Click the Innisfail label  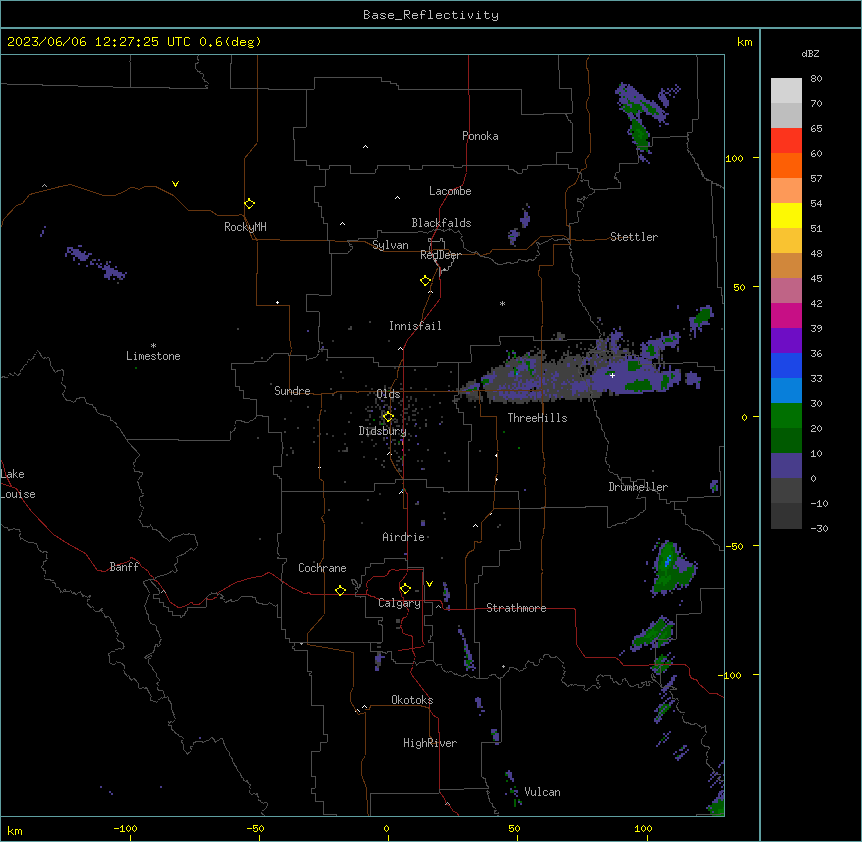point(415,326)
